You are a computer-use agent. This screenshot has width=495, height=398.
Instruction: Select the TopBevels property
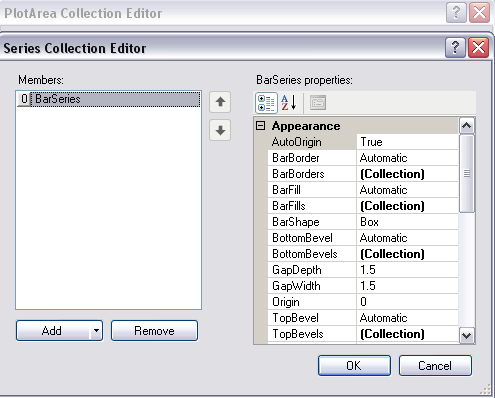coord(312,334)
